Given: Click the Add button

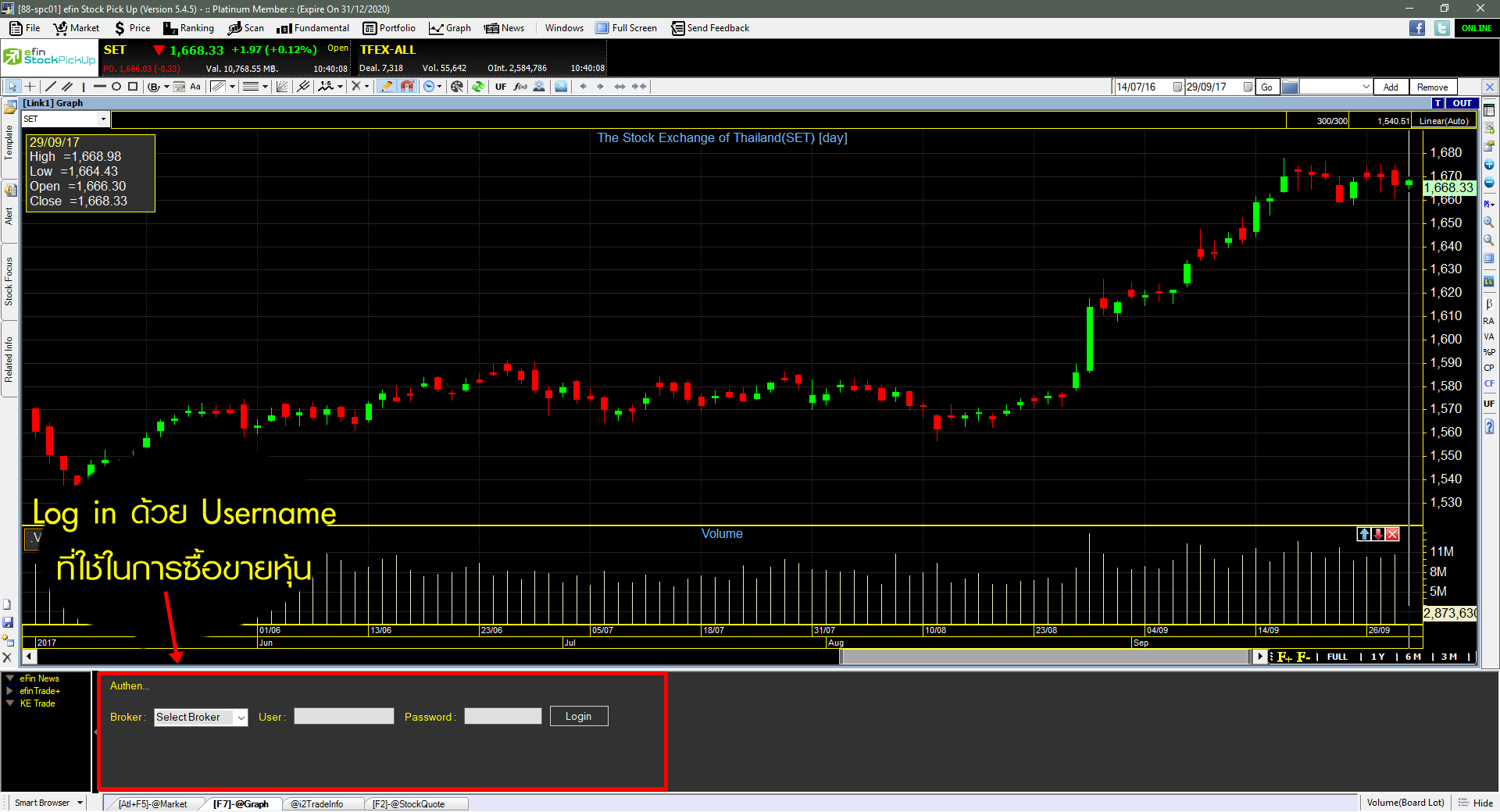Looking at the screenshot, I should 1391,87.
